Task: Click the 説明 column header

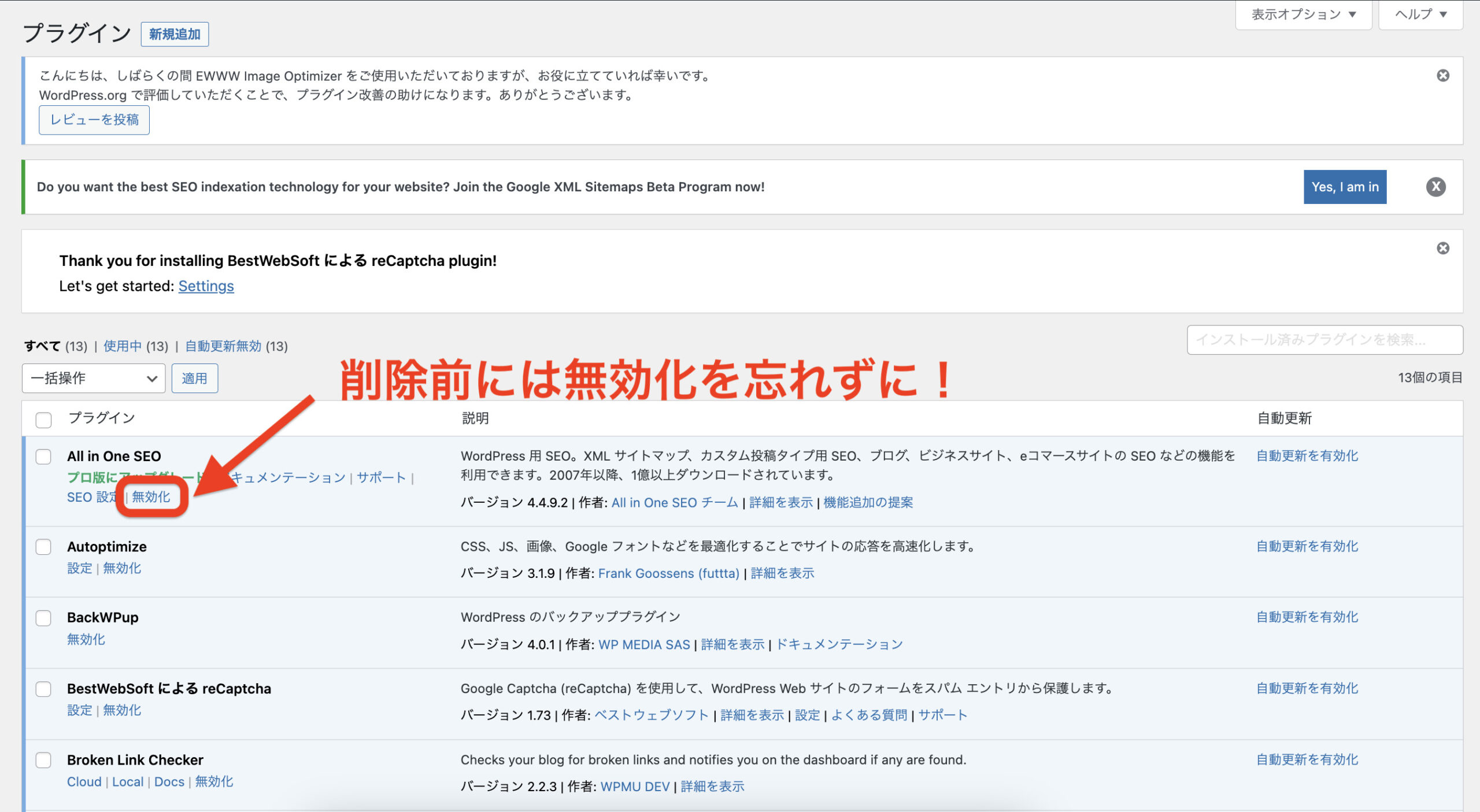Action: tap(475, 418)
